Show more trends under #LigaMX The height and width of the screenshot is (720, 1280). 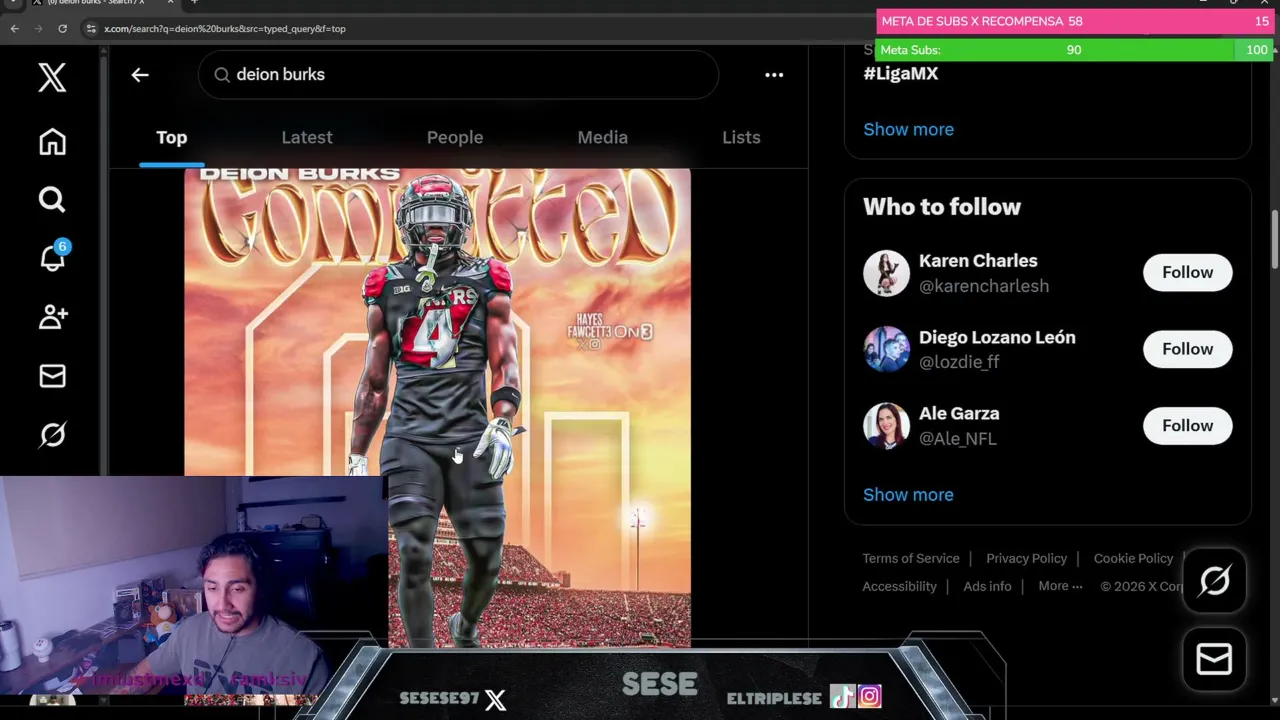[908, 129]
